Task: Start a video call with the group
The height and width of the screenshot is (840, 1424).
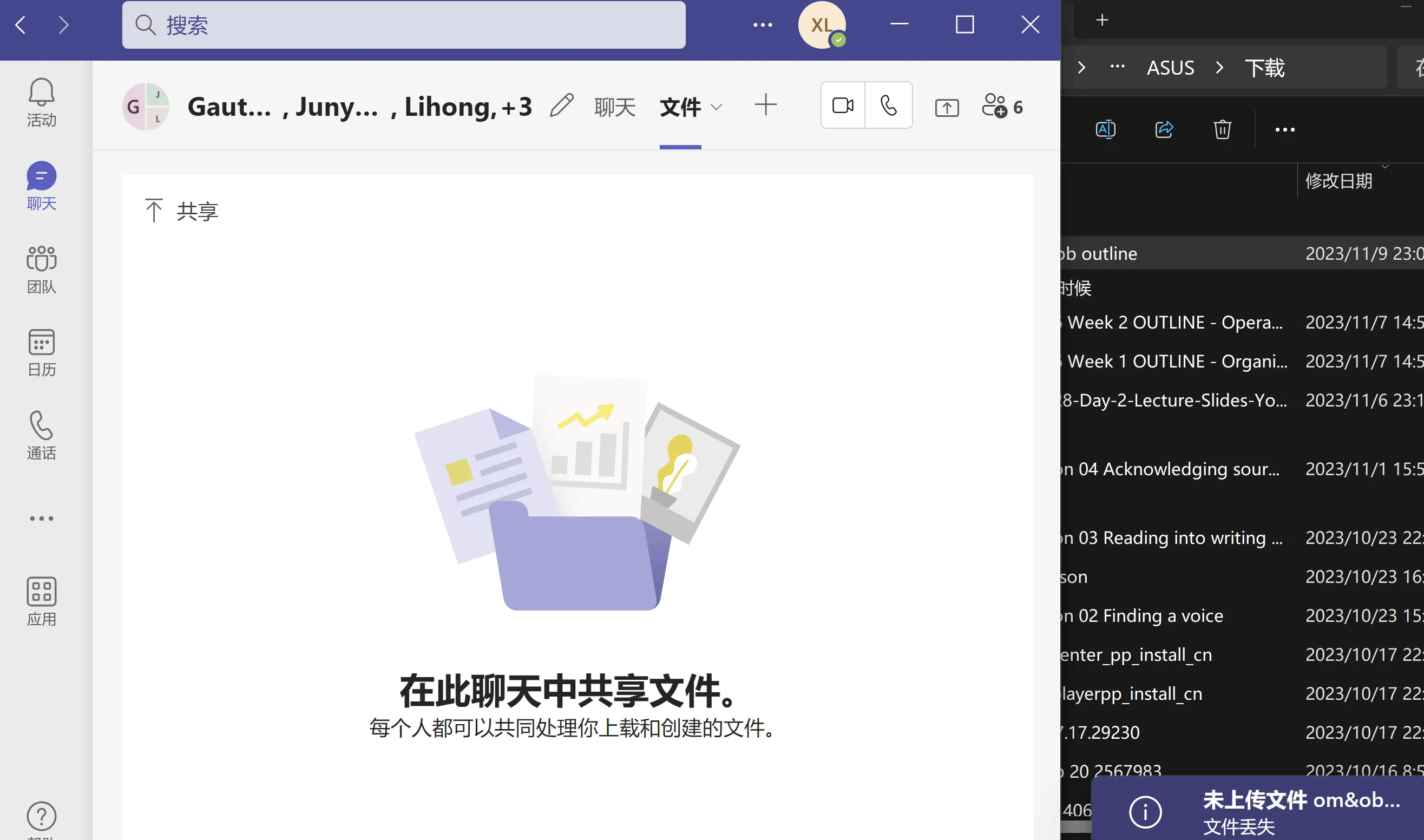Action: click(x=842, y=104)
